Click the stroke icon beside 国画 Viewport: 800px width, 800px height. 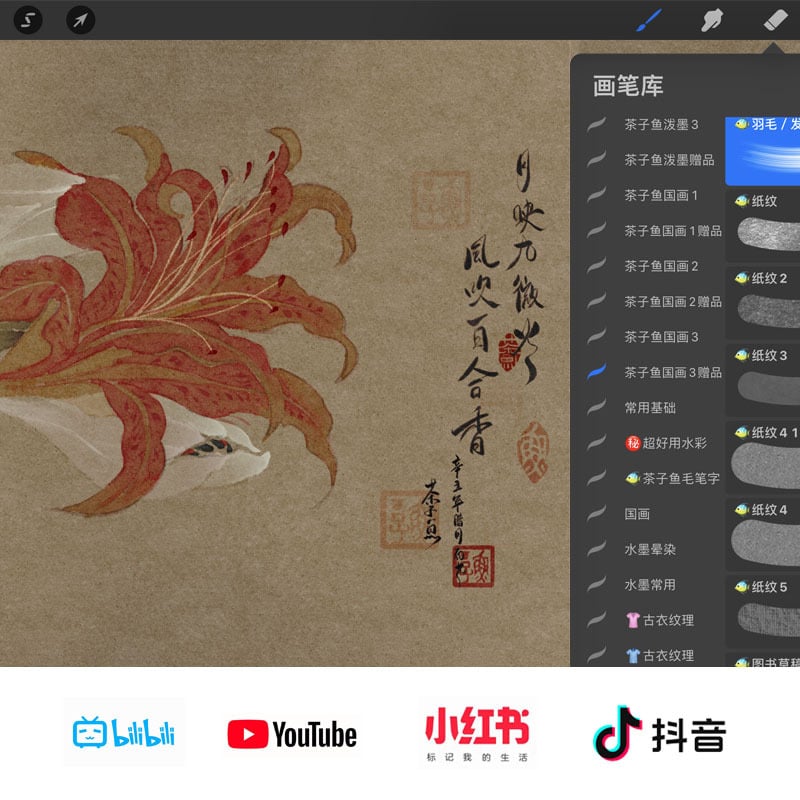[x=596, y=514]
